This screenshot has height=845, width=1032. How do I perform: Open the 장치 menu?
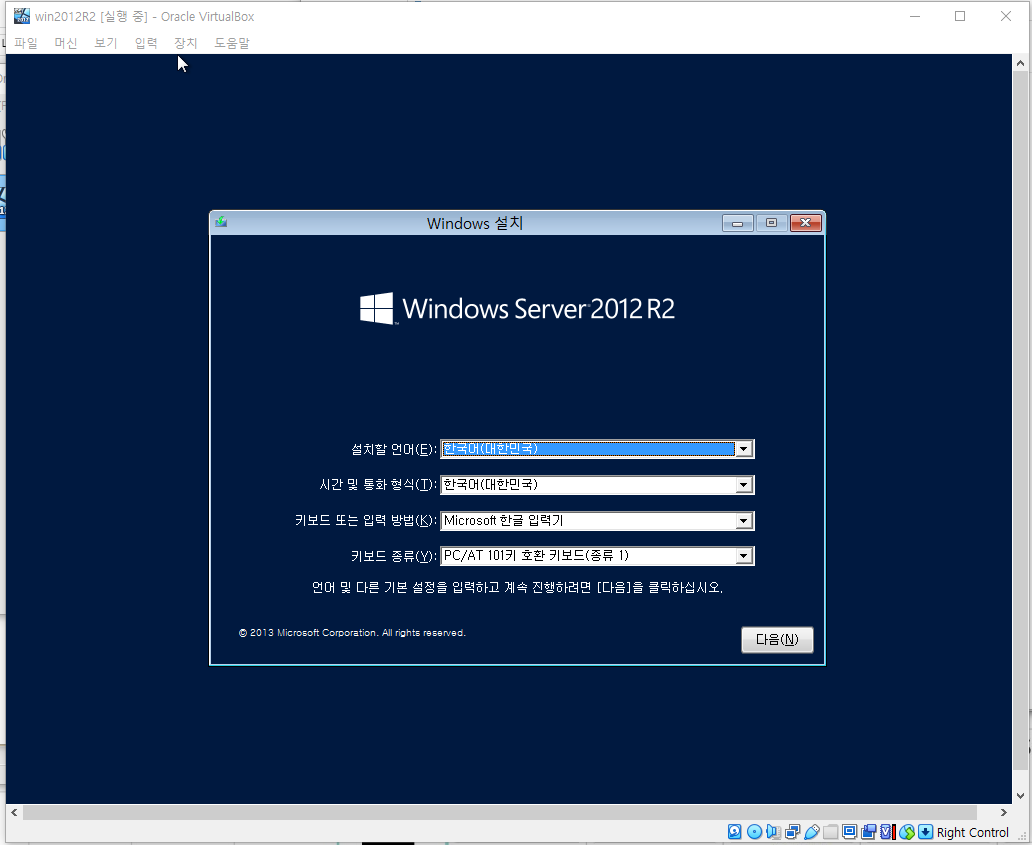point(185,43)
